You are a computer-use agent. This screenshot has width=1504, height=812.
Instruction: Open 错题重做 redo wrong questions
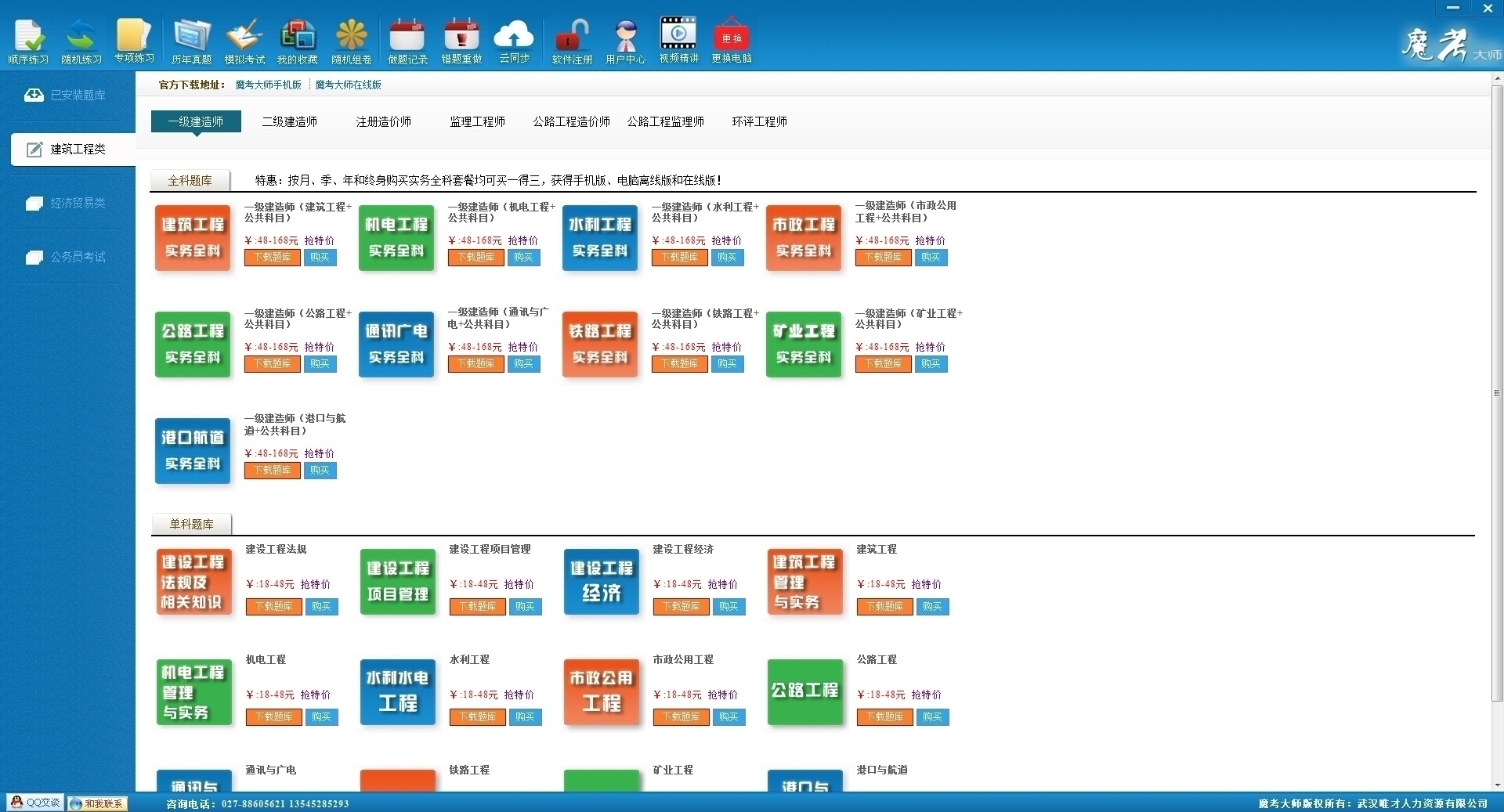(x=461, y=42)
